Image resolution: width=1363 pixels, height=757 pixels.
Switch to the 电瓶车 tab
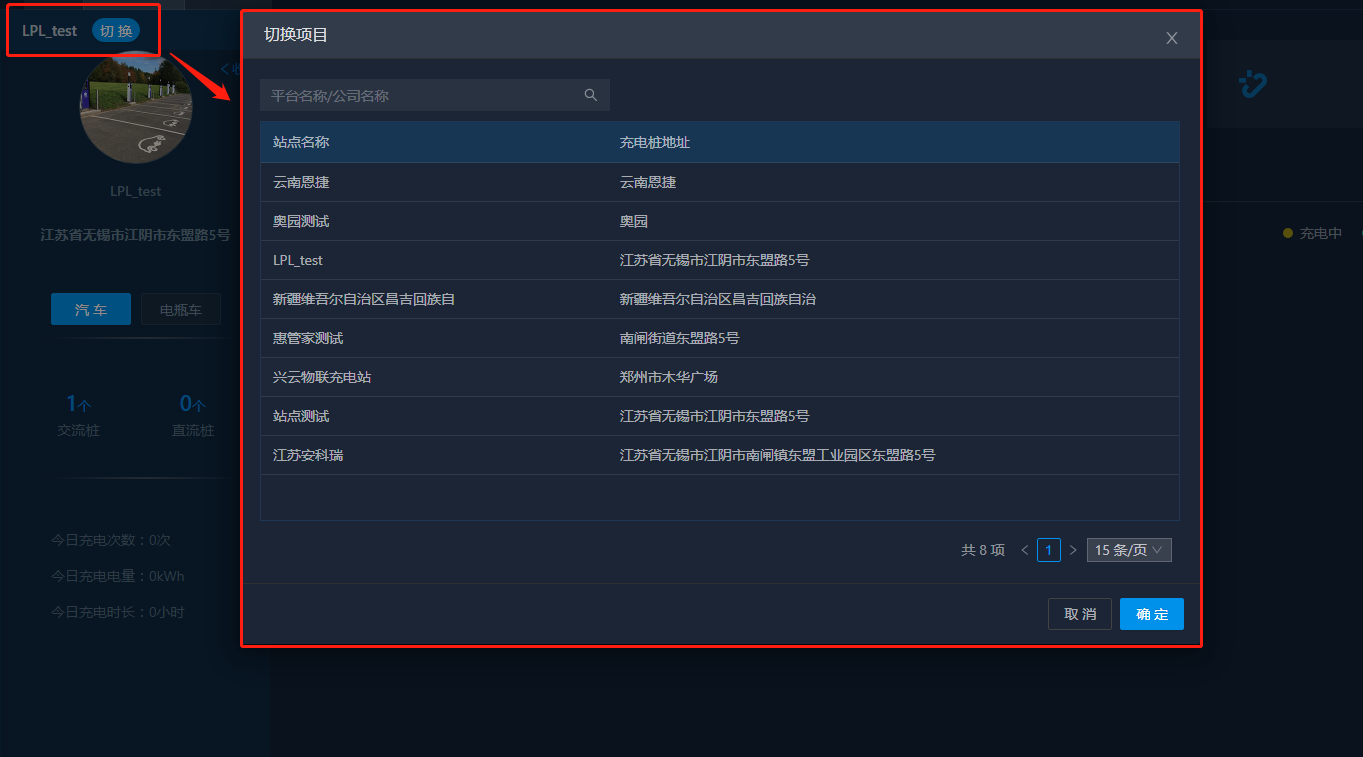[181, 310]
